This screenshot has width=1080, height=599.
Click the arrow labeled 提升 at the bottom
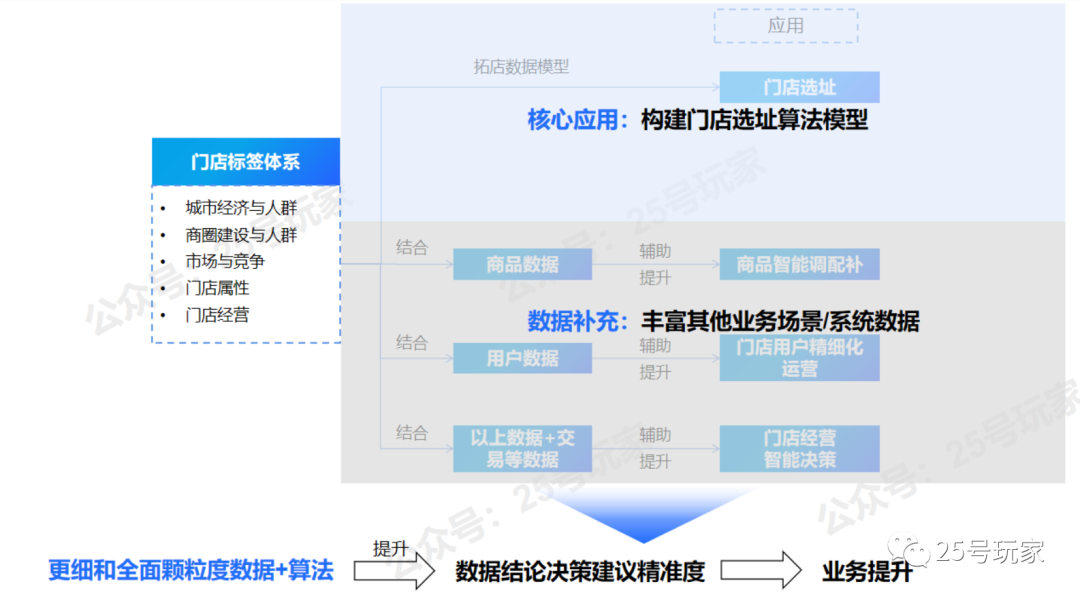click(x=395, y=571)
